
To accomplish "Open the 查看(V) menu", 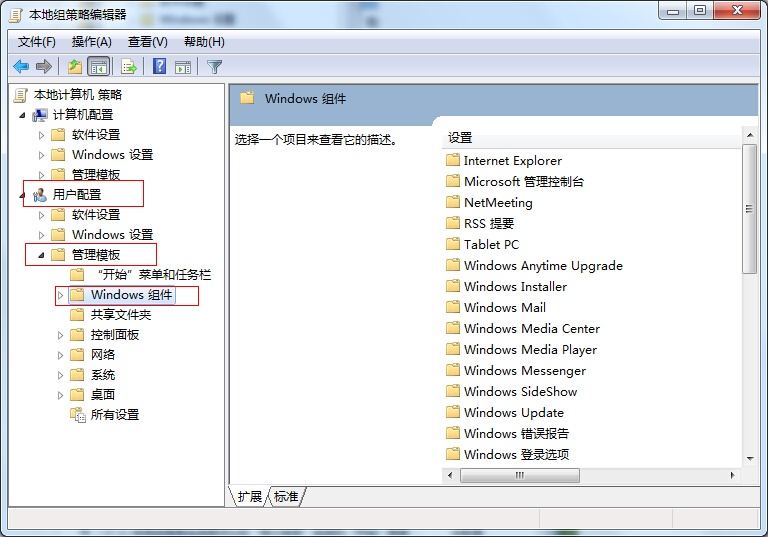I will click(x=147, y=42).
